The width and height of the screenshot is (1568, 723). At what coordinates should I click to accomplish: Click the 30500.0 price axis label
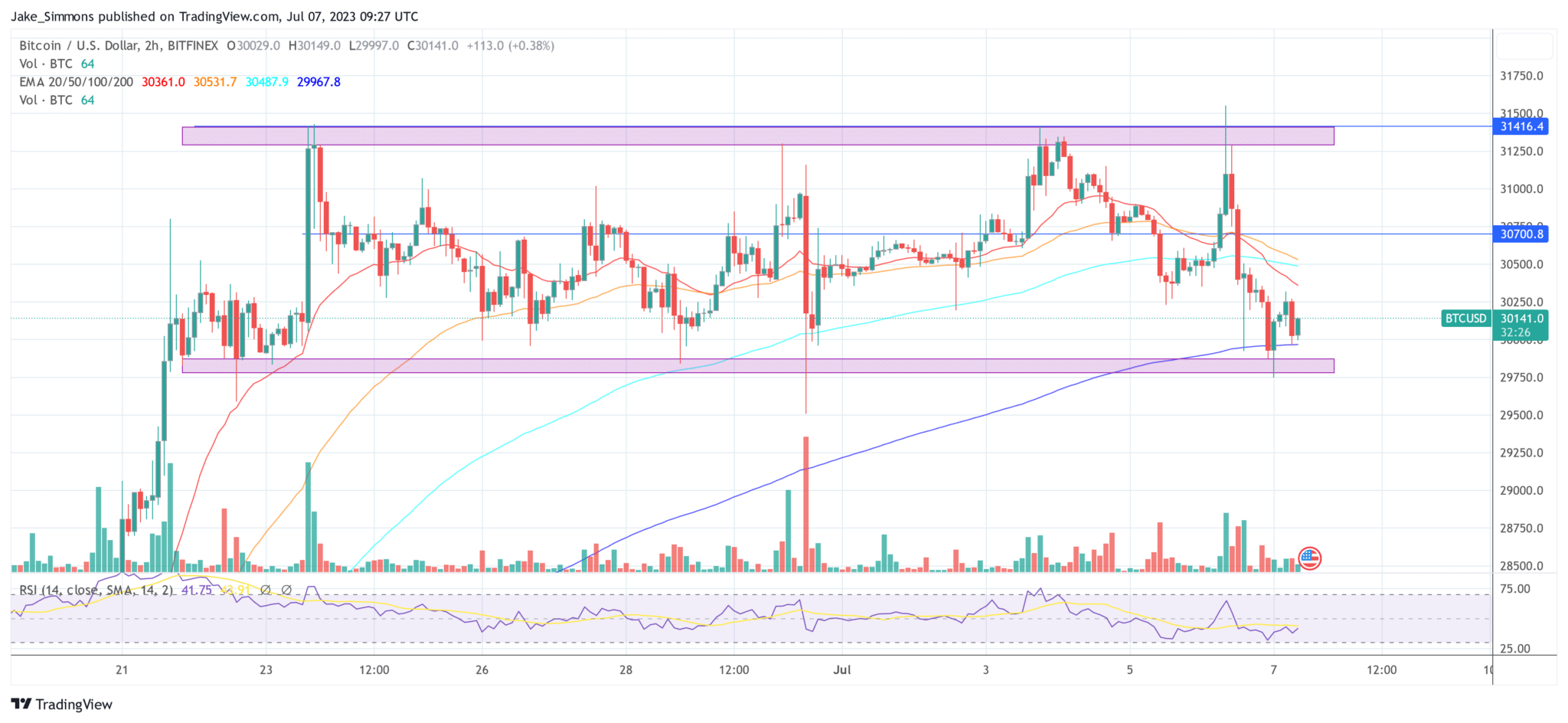1521,264
